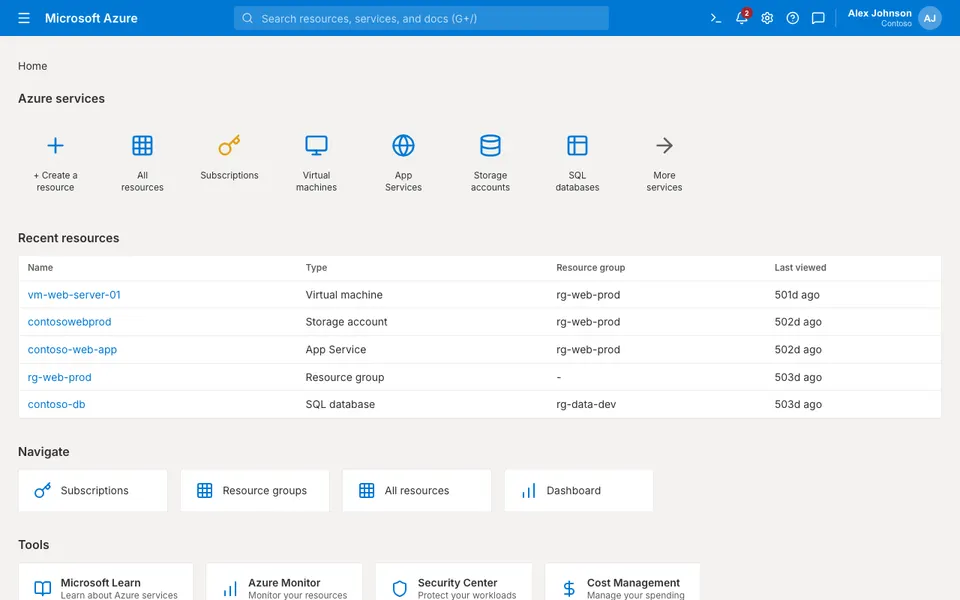Open contoso-db database link
Viewport: 960px width, 600px height.
pyautogui.click(x=56, y=404)
